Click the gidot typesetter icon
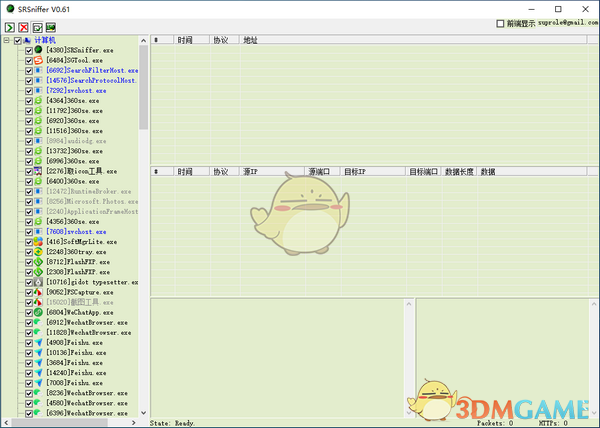 pyautogui.click(x=38, y=282)
